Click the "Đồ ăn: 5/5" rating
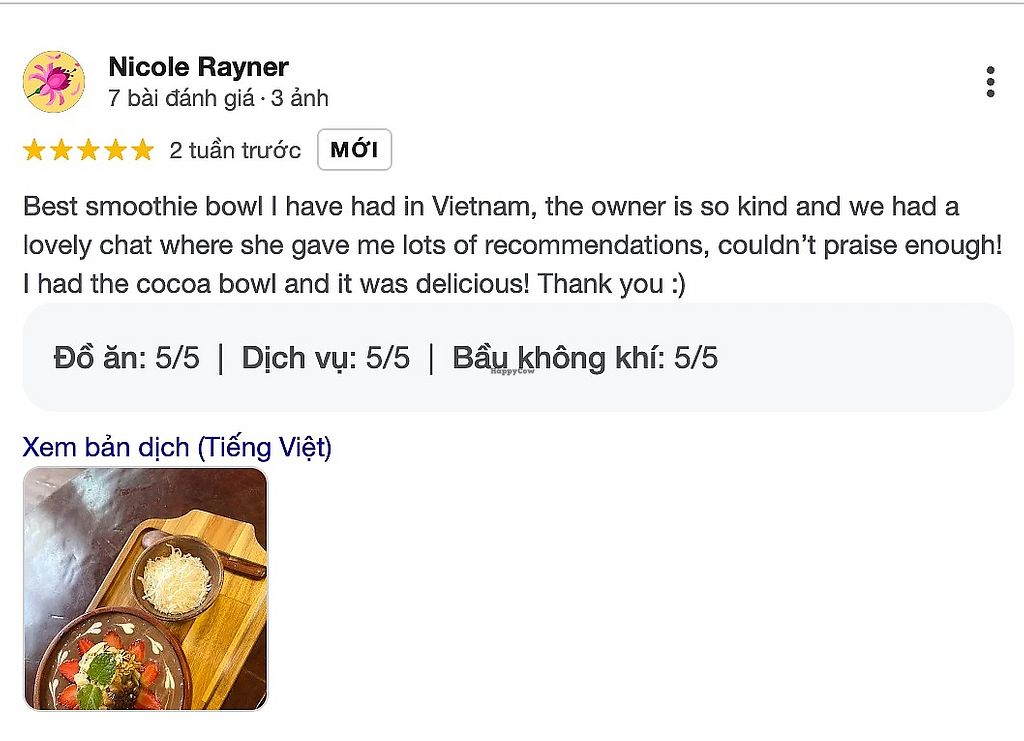 126,358
